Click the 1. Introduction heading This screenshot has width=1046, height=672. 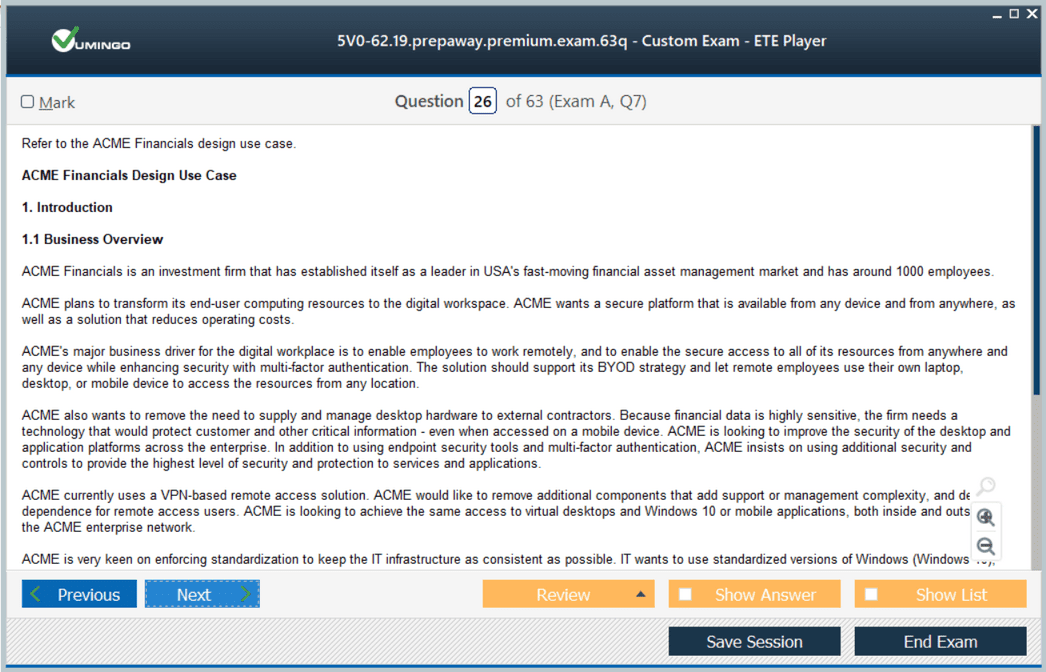click(x=67, y=208)
